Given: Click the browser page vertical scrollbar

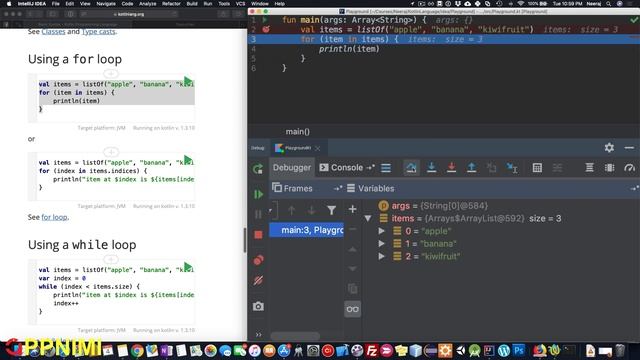Looking at the screenshot, I should pos(245,240).
